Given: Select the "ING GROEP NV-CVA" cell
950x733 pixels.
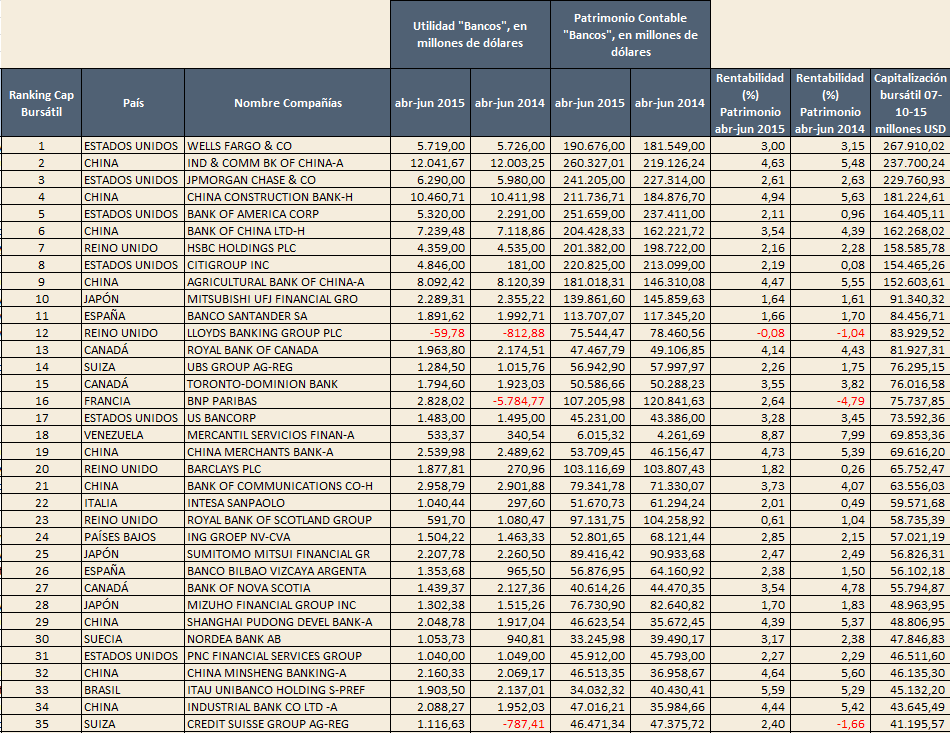Looking at the screenshot, I should (x=288, y=536).
